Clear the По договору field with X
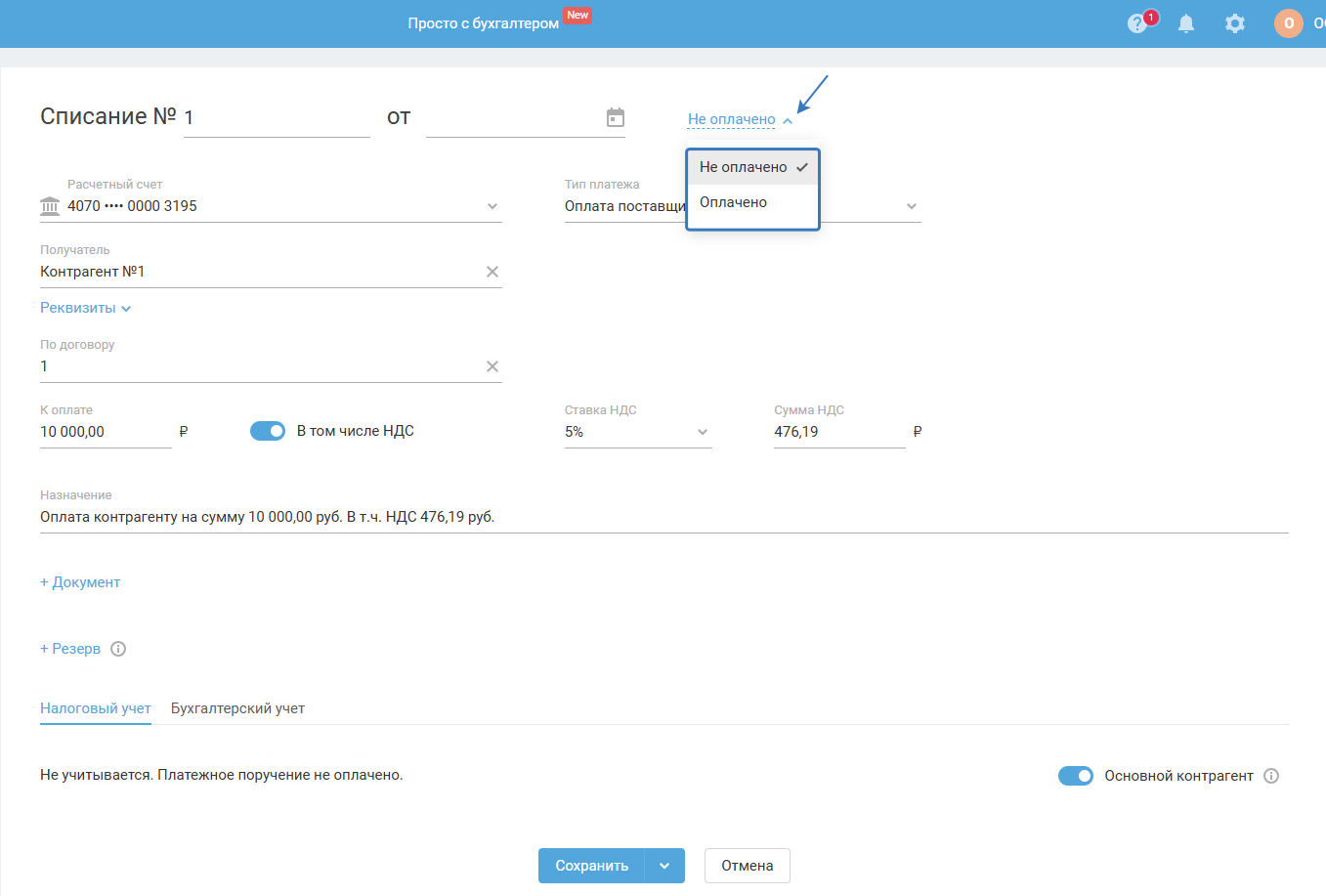The height and width of the screenshot is (896, 1326). coord(492,366)
